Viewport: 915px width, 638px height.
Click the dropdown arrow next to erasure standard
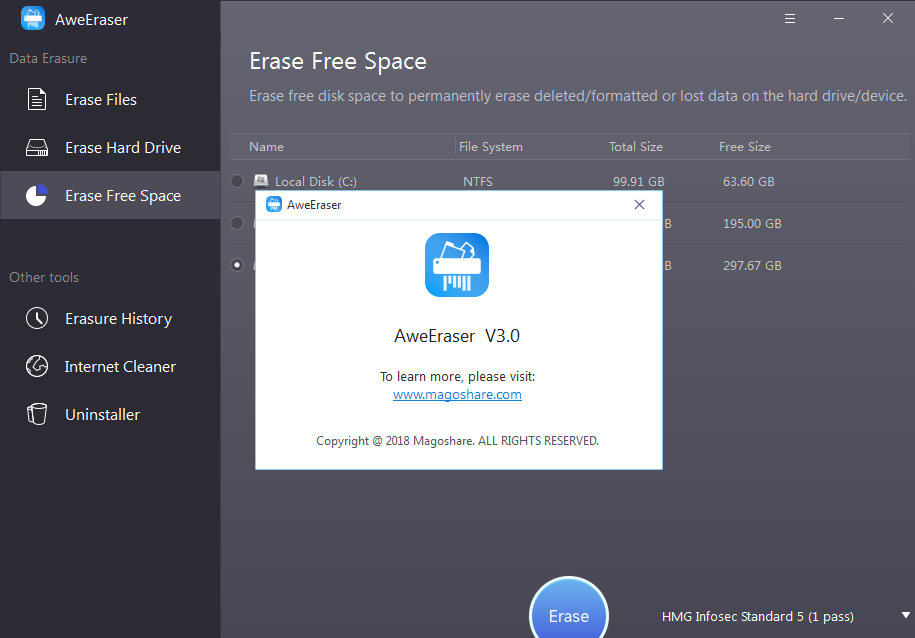click(x=906, y=615)
